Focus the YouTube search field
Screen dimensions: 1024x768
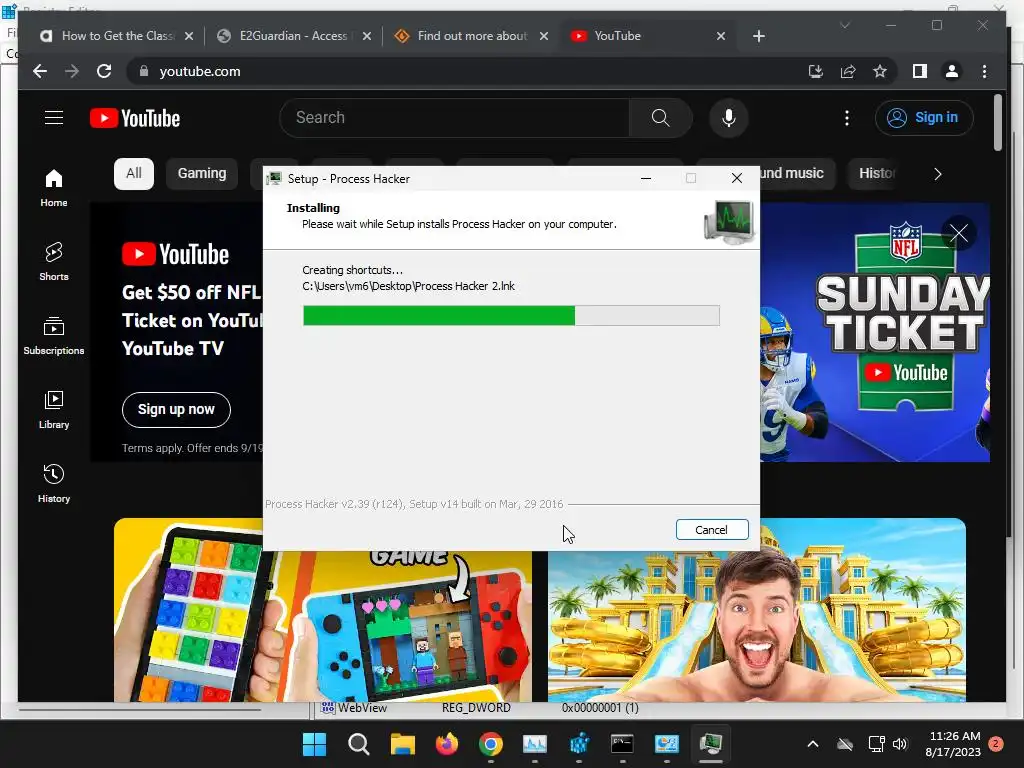[455, 118]
